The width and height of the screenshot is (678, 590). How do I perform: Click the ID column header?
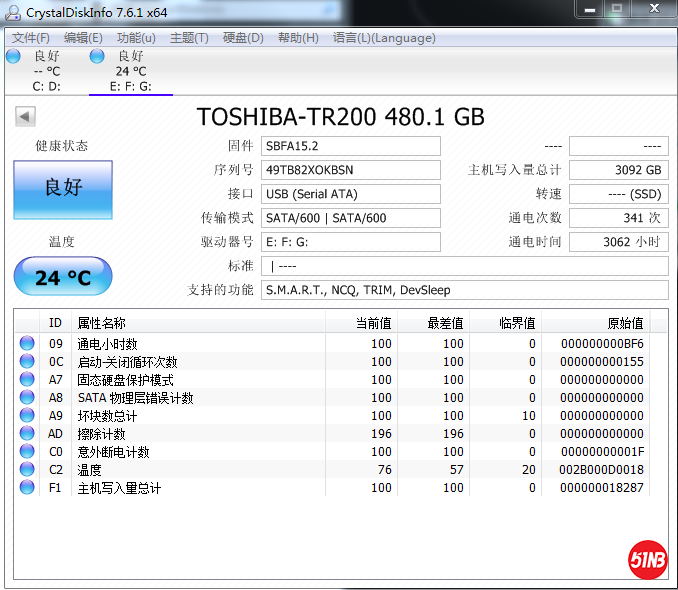55,323
